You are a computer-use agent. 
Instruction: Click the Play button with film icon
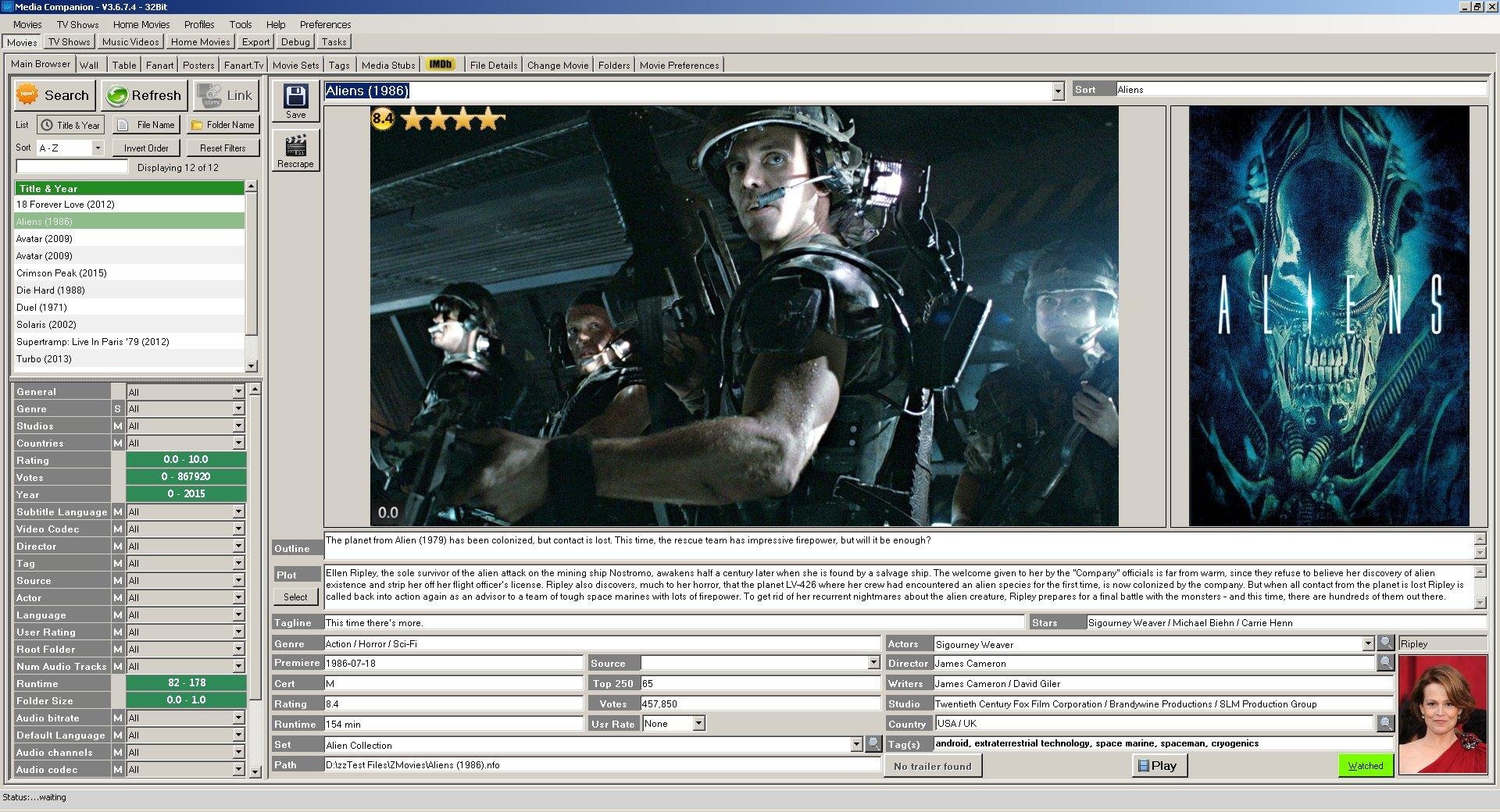(x=1159, y=766)
